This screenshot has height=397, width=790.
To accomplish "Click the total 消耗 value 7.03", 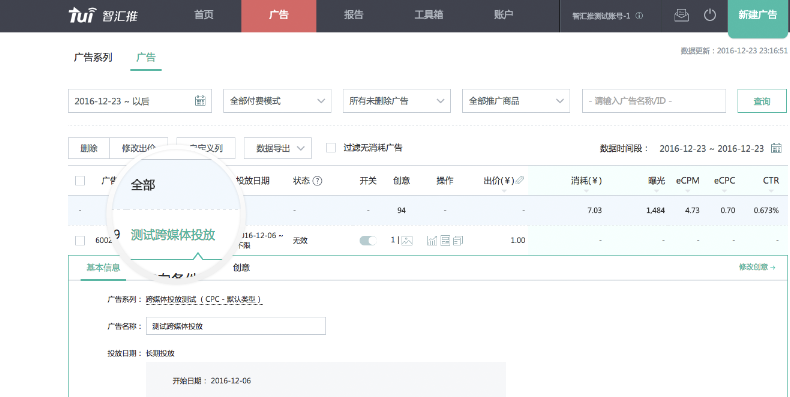I will 595,210.
